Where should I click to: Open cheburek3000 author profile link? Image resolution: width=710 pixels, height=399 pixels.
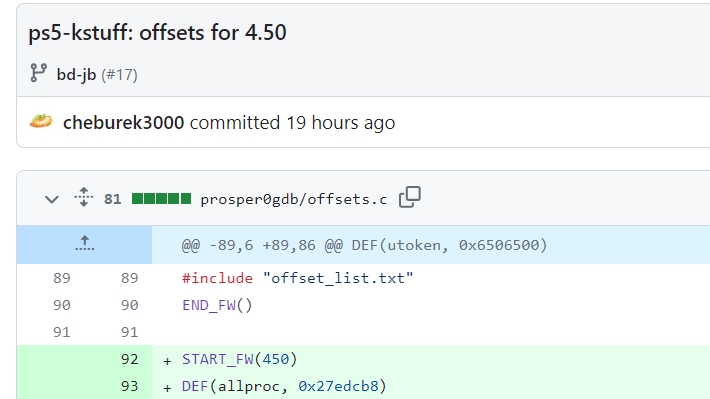coord(124,123)
